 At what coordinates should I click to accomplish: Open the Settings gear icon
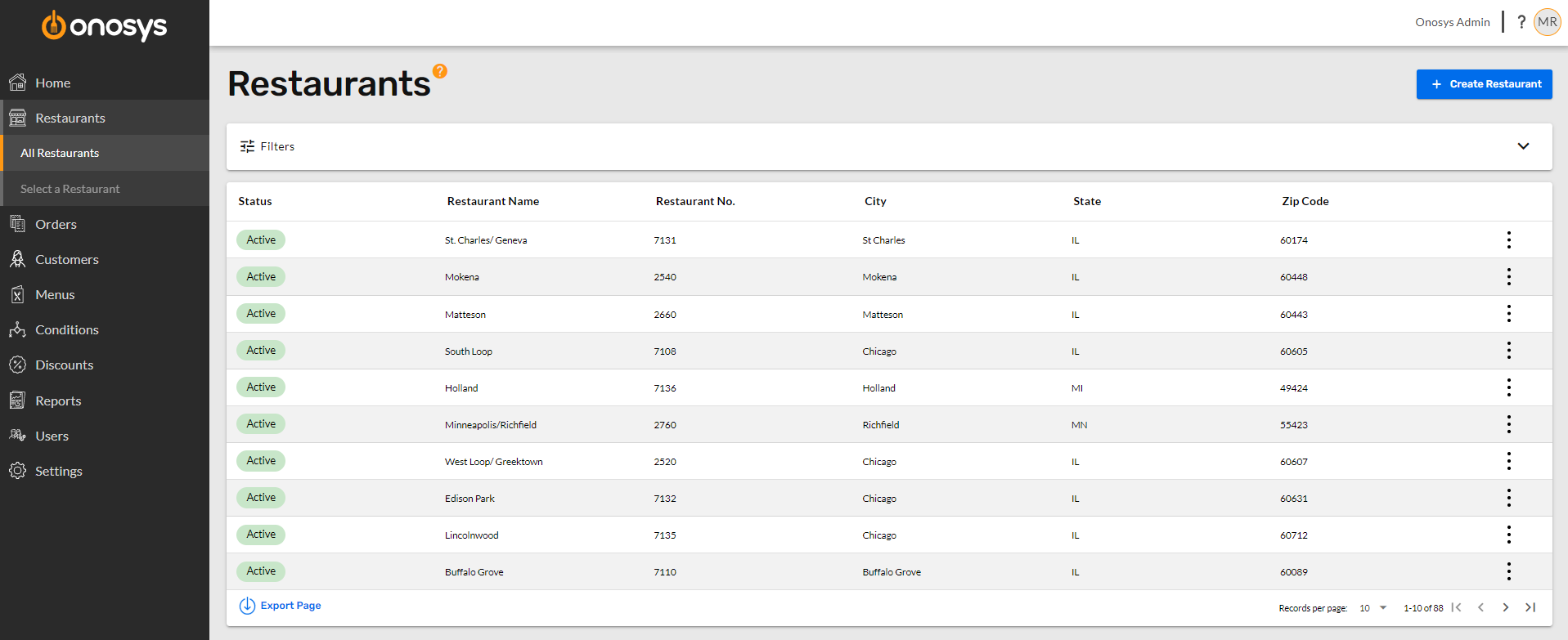coord(17,471)
